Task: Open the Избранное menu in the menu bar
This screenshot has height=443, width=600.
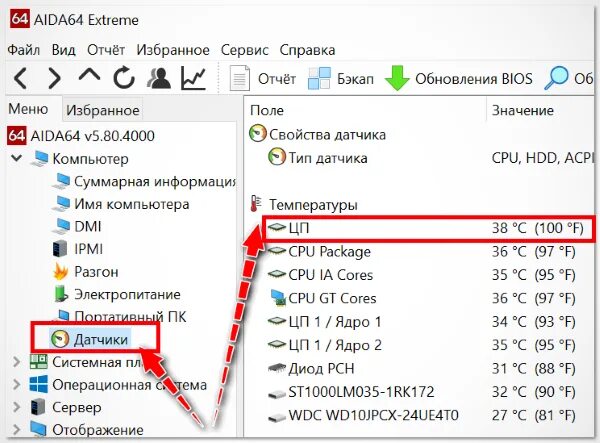Action: pos(173,50)
